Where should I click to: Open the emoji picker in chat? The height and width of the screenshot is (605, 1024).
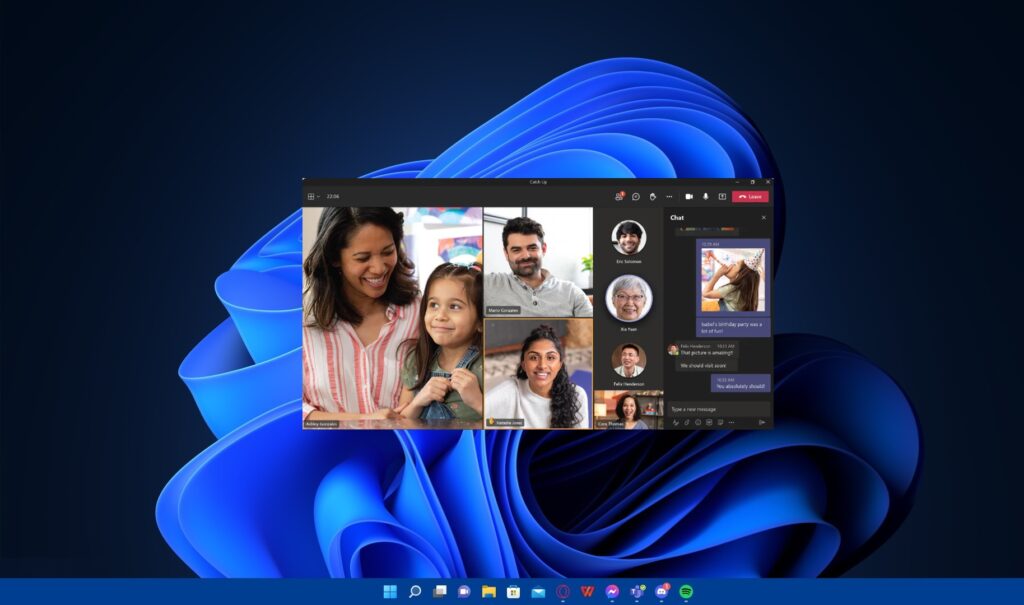(697, 423)
